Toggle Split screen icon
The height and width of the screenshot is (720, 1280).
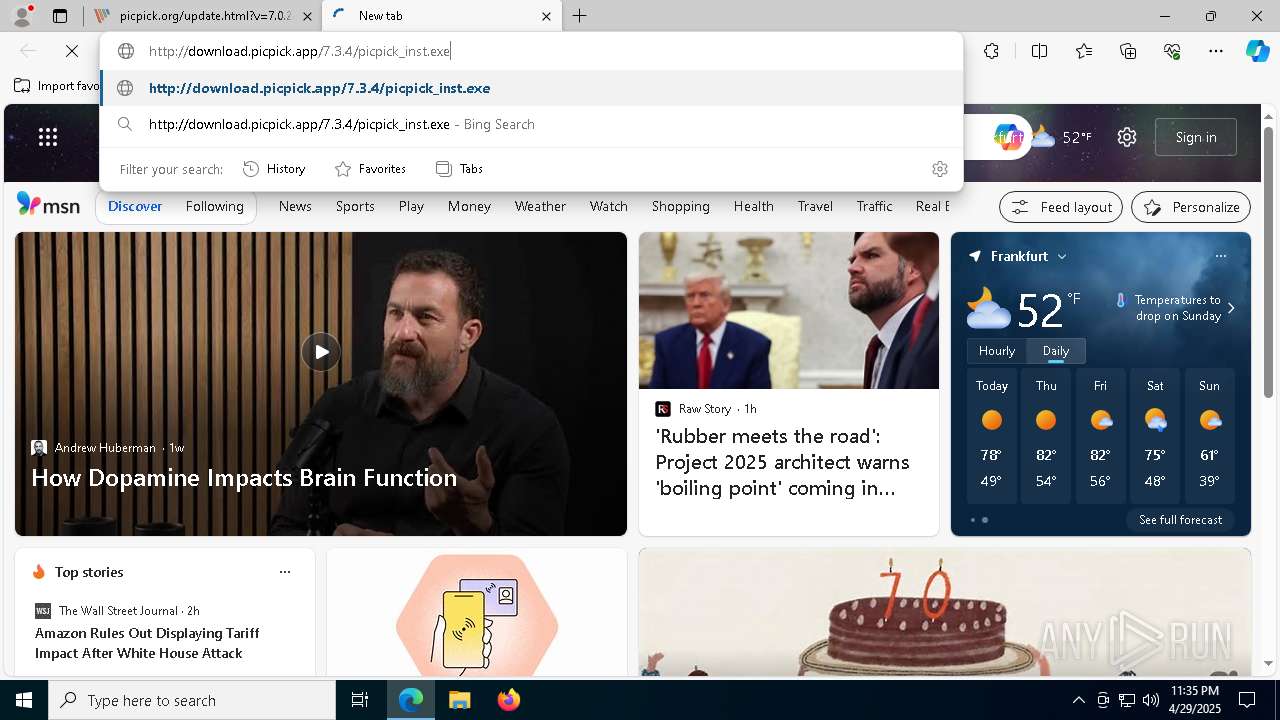[1039, 51]
